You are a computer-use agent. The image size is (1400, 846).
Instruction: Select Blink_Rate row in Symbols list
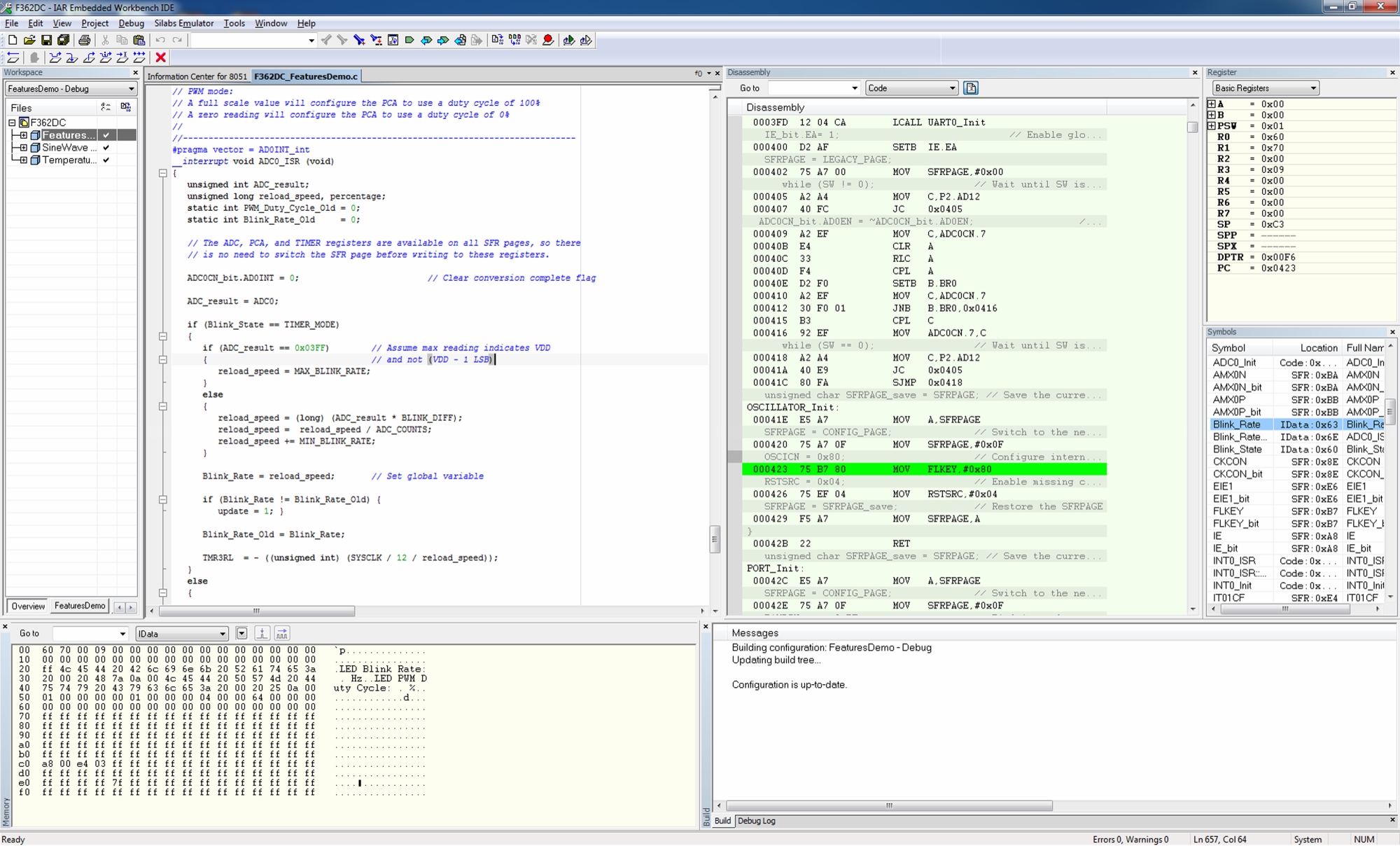[x=1236, y=424]
